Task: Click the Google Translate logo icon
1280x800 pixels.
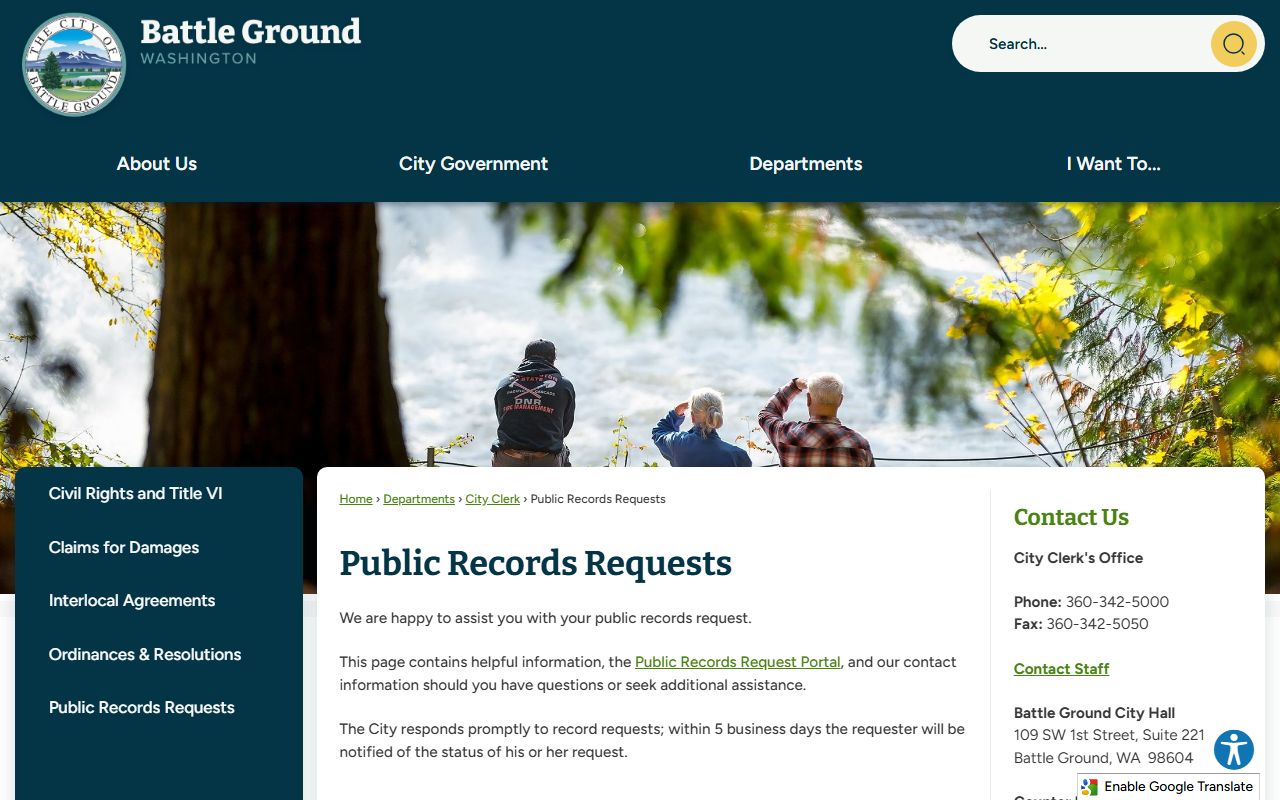Action: point(1090,787)
